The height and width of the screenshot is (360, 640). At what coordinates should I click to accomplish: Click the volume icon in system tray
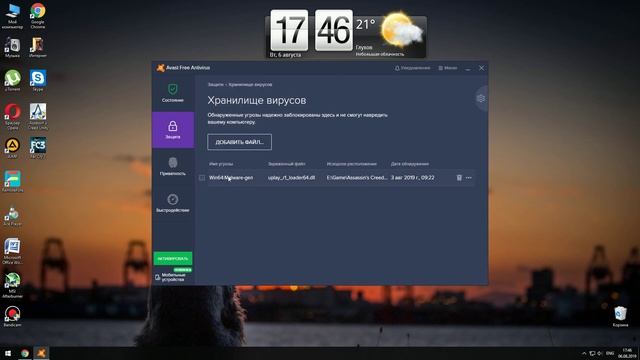(x=600, y=353)
